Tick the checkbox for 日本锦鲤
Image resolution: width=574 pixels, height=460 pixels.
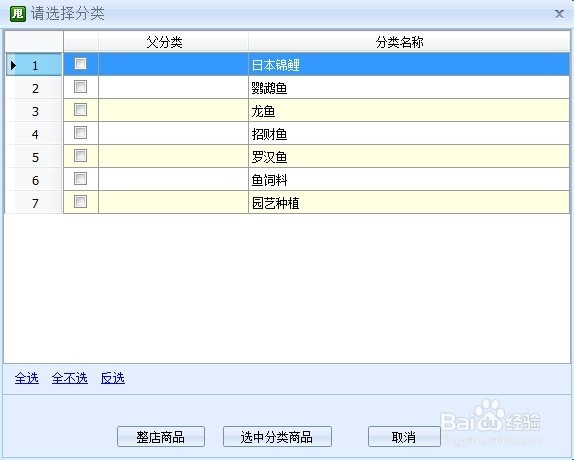(x=80, y=64)
